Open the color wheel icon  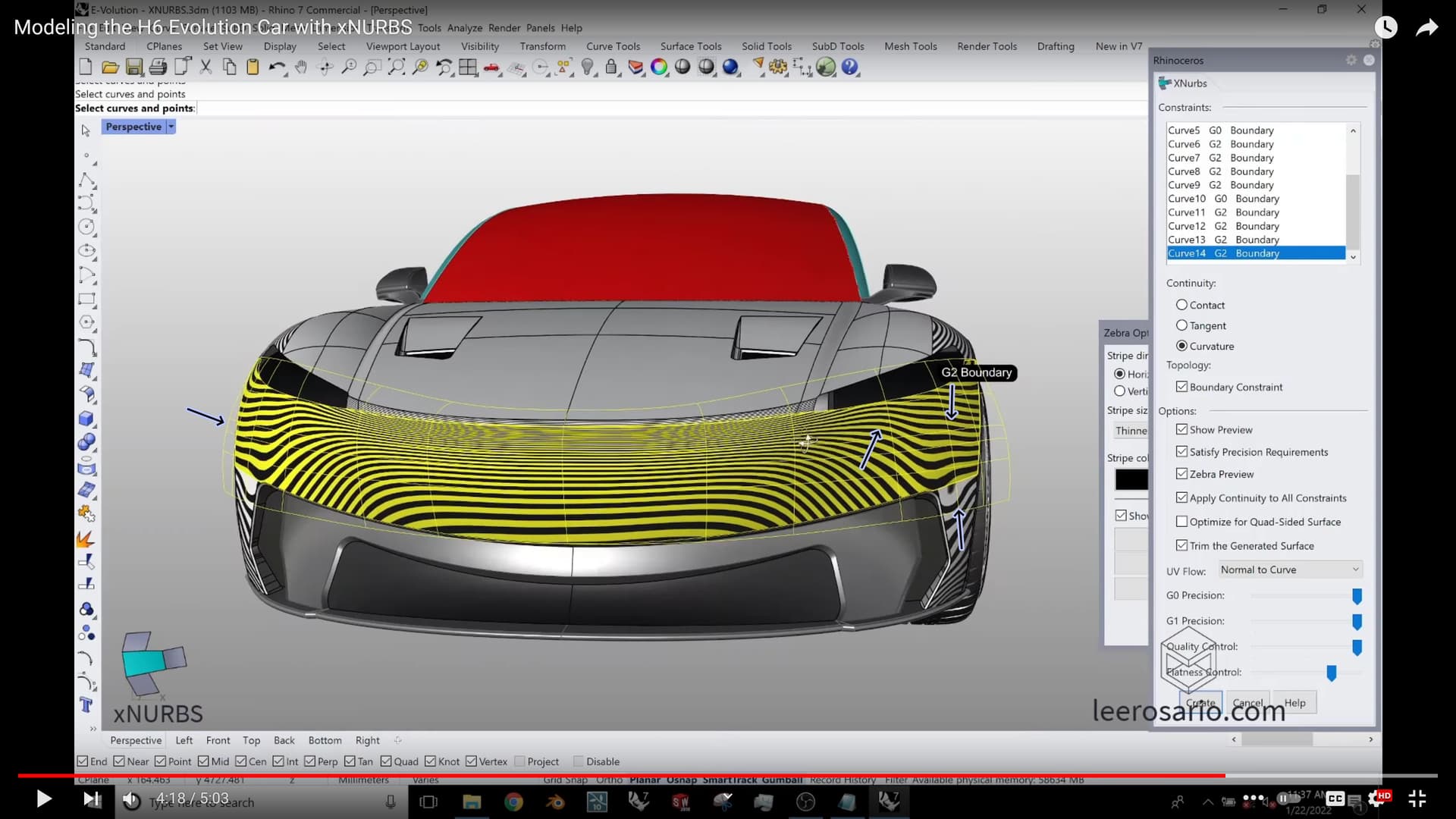point(659,67)
